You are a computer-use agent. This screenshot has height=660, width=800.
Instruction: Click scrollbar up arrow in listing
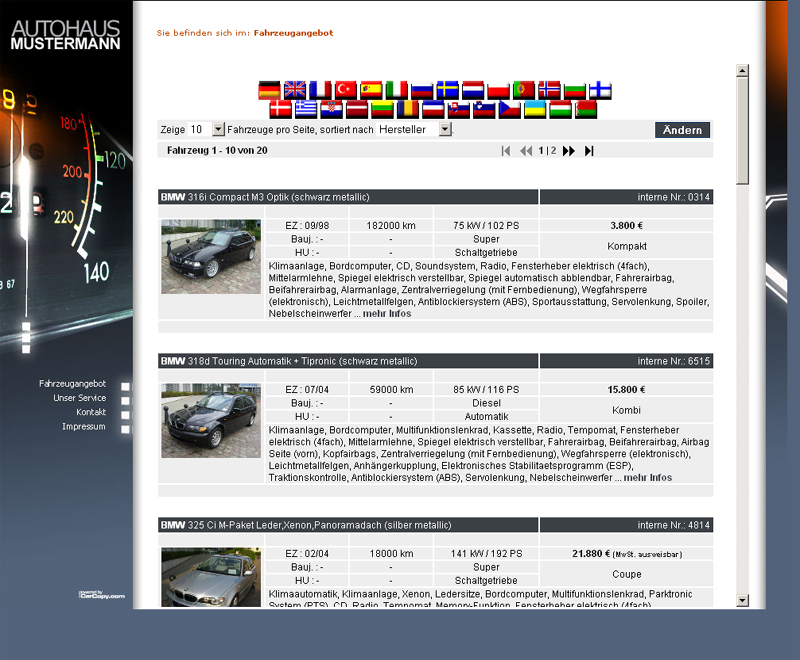pos(743,70)
